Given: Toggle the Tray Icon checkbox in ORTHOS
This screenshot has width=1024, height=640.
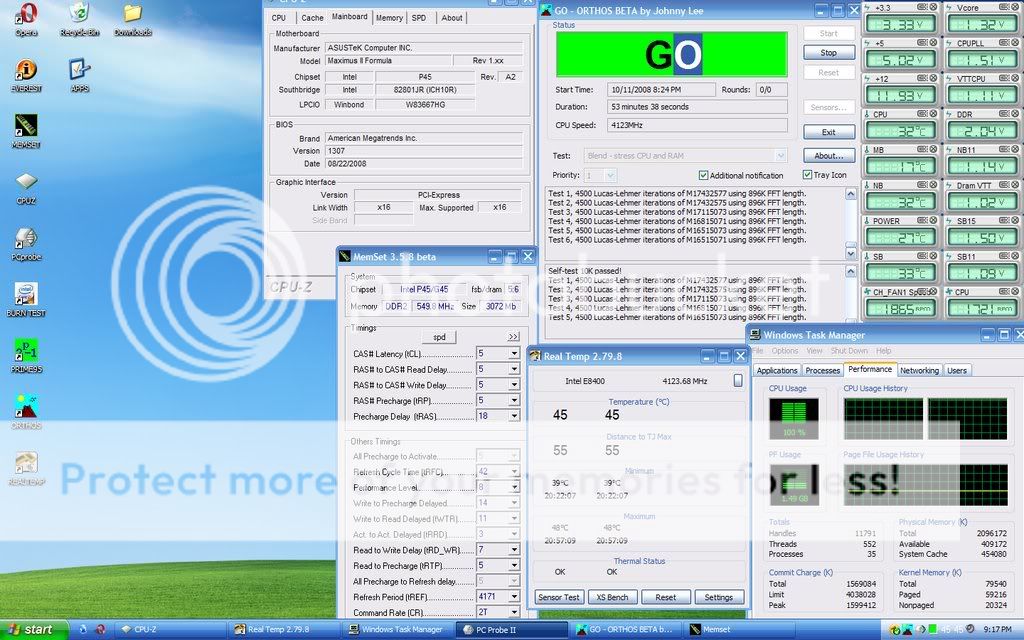Looking at the screenshot, I should [x=807, y=174].
